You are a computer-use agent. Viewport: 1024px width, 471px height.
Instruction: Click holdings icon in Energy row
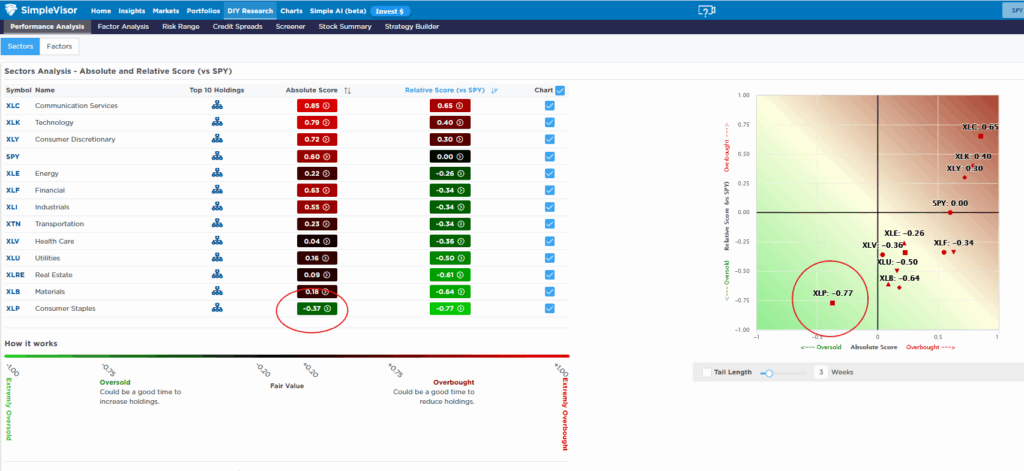217,173
